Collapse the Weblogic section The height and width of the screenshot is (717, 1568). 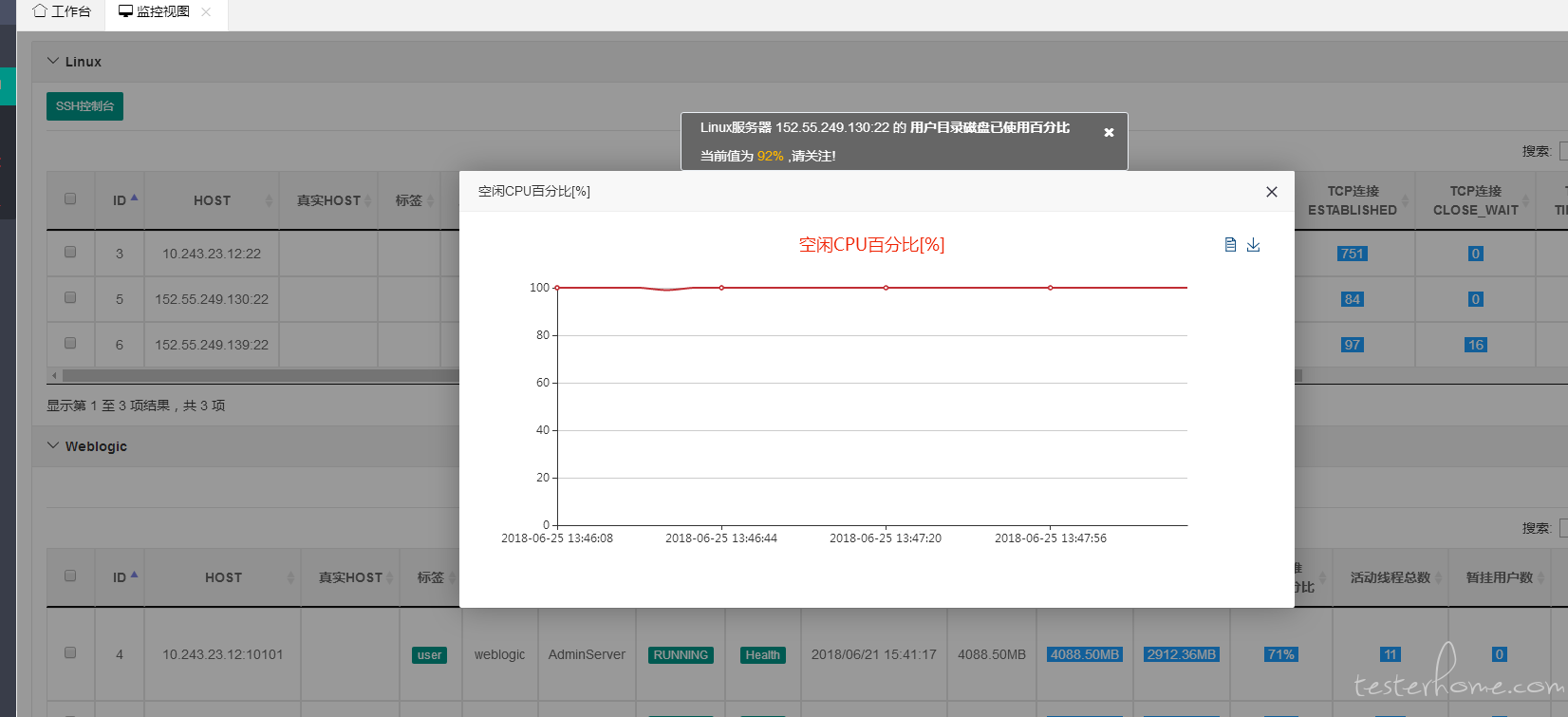tap(53, 445)
